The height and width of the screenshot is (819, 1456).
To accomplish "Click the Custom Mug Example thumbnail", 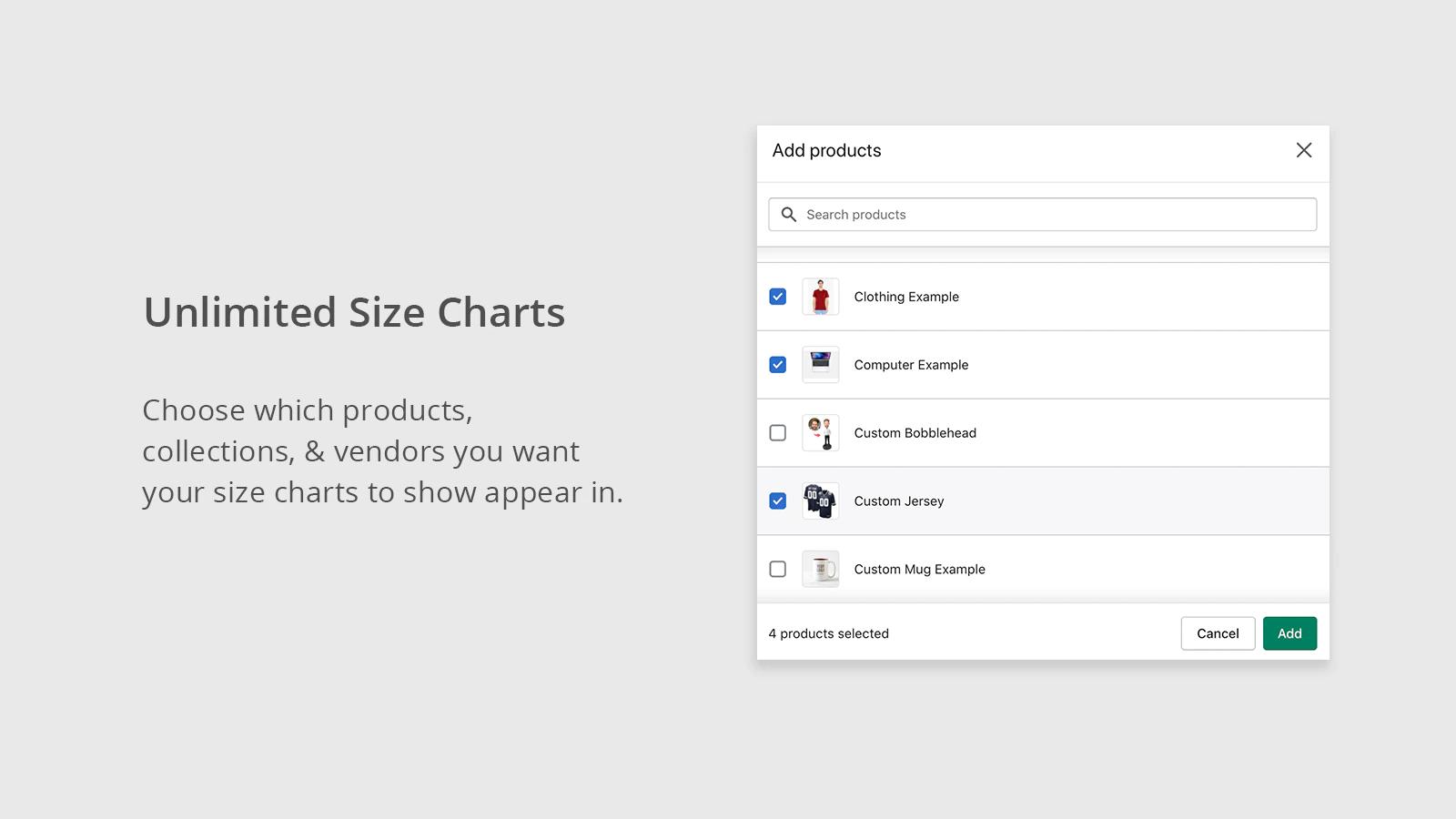I will point(820,570).
